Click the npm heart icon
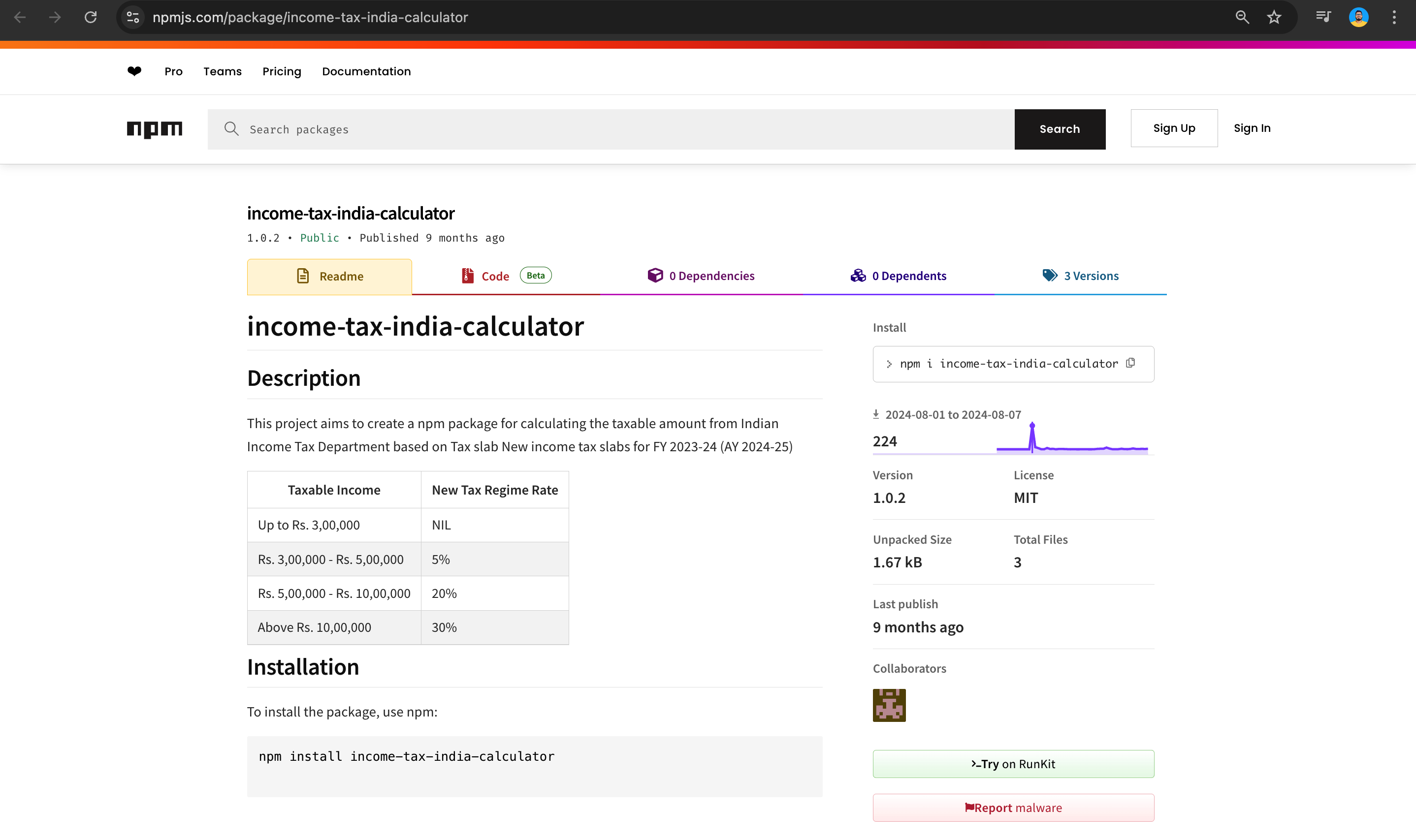The height and width of the screenshot is (840, 1416). pos(134,71)
